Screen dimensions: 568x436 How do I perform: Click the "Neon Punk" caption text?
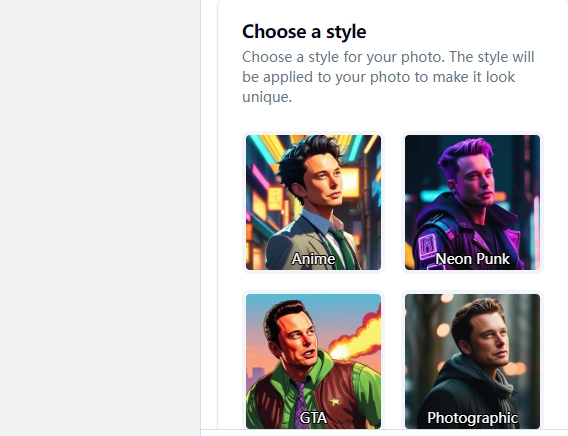point(472,259)
